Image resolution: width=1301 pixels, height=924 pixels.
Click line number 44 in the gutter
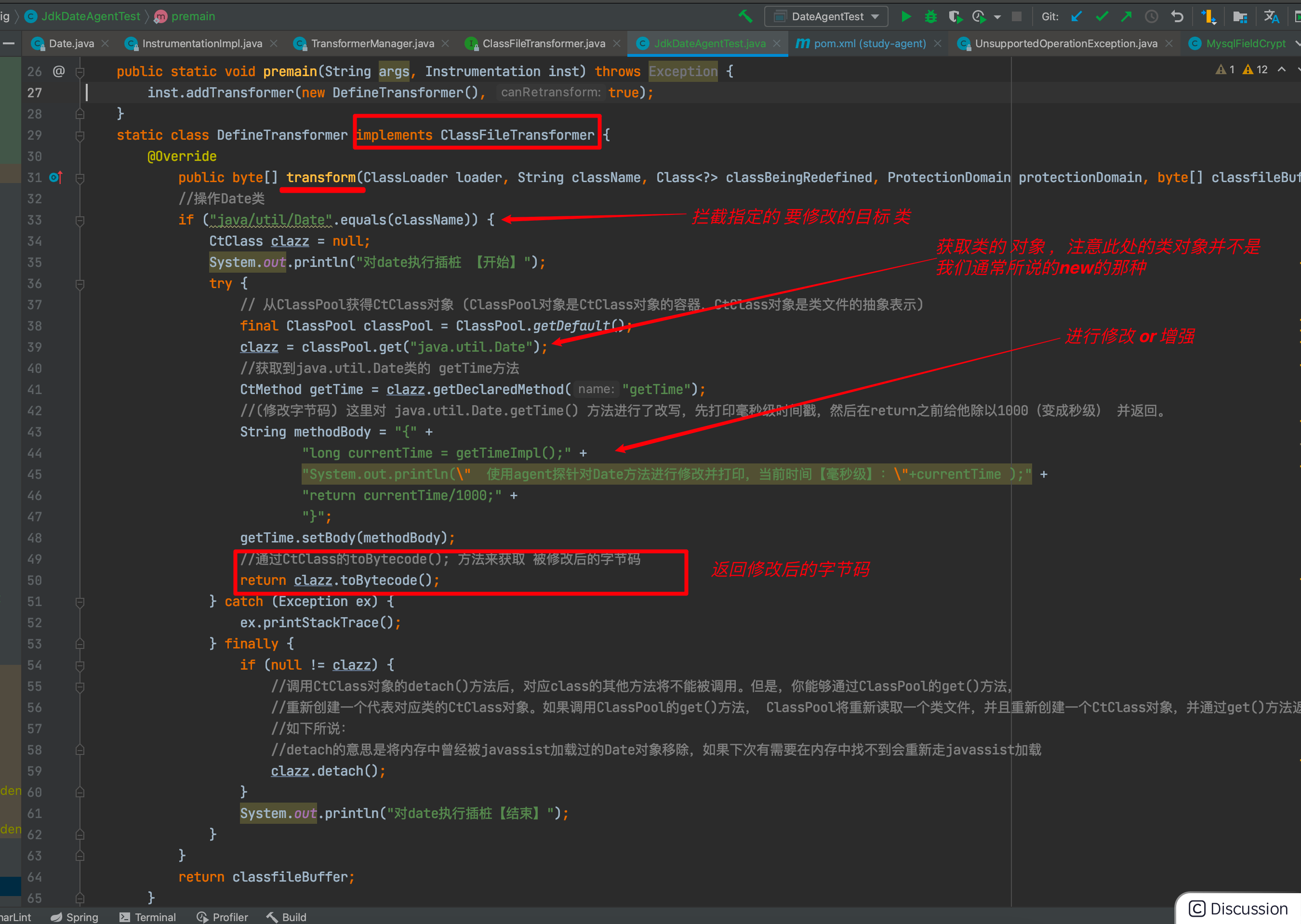tap(34, 453)
